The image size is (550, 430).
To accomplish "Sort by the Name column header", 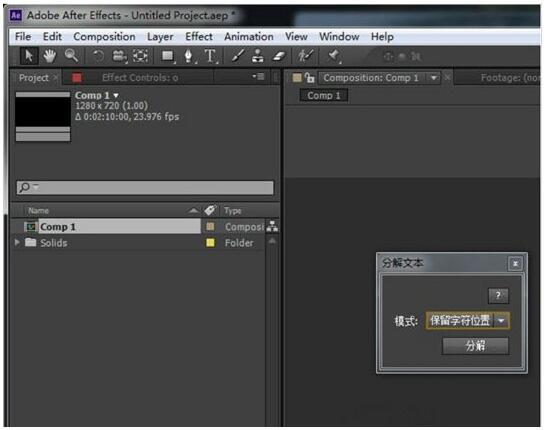I will click(x=39, y=210).
